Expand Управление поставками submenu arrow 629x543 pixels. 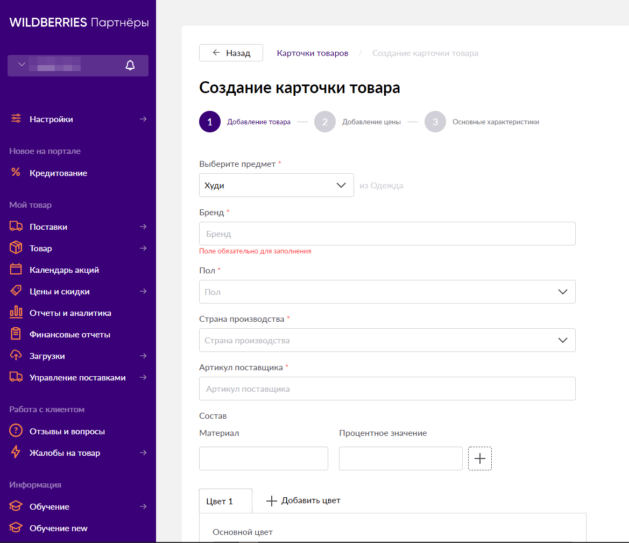143,377
